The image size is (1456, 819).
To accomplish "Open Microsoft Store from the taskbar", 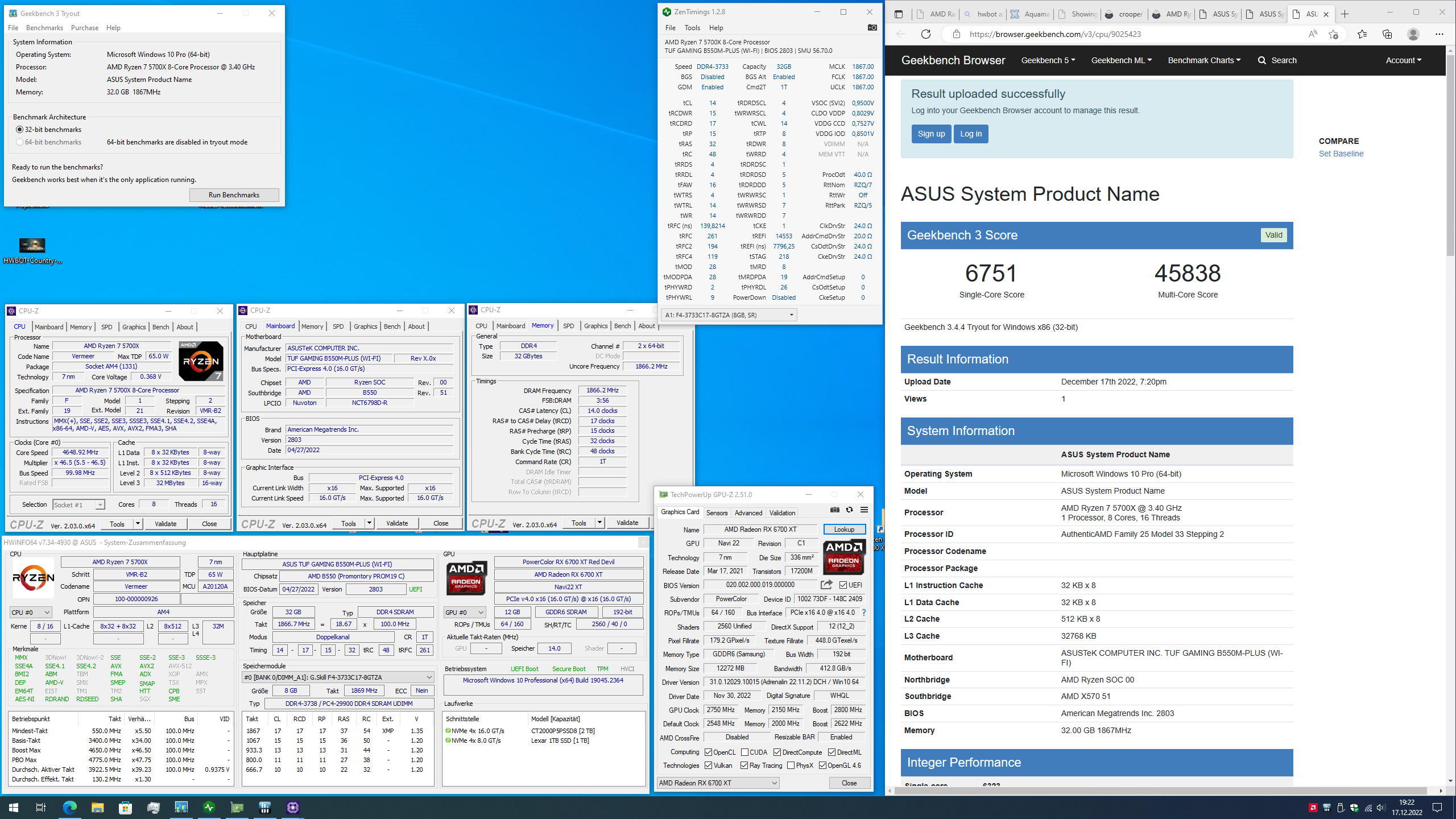I will point(125,807).
